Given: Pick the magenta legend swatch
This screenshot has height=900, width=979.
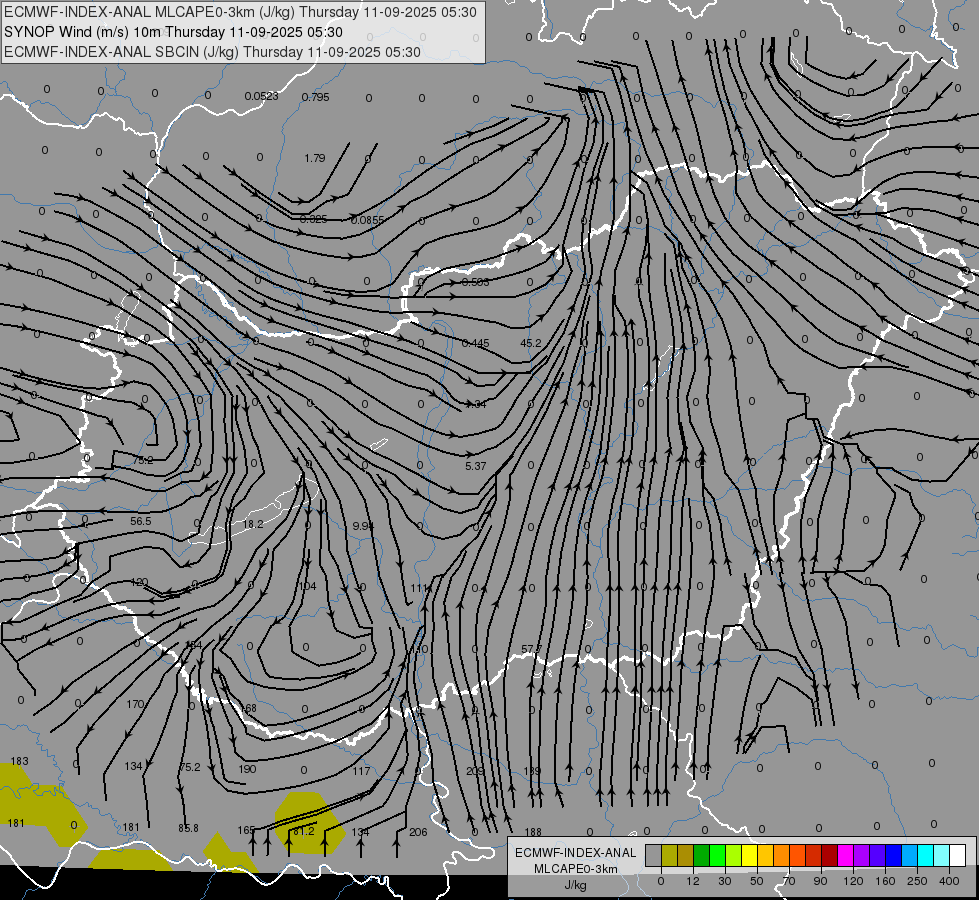Looking at the screenshot, I should click(846, 855).
